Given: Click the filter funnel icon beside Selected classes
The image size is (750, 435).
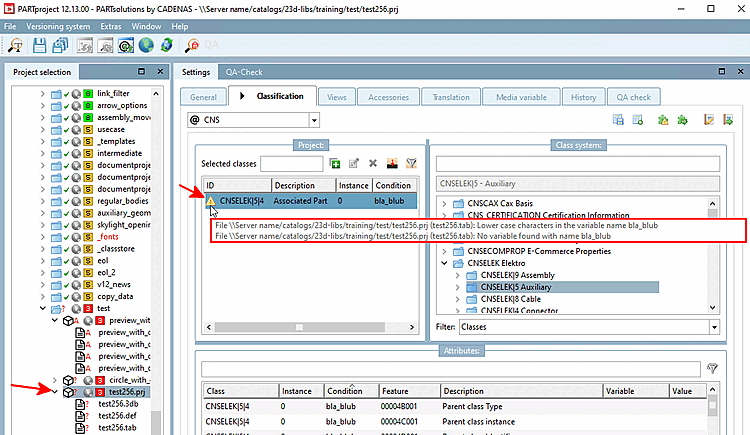Looking at the screenshot, I should click(x=411, y=164).
